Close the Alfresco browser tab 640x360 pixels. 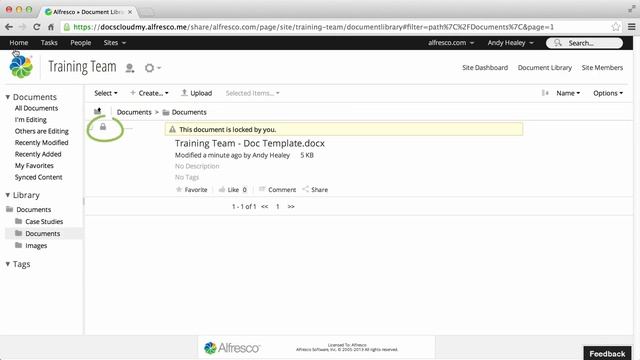(x=130, y=12)
